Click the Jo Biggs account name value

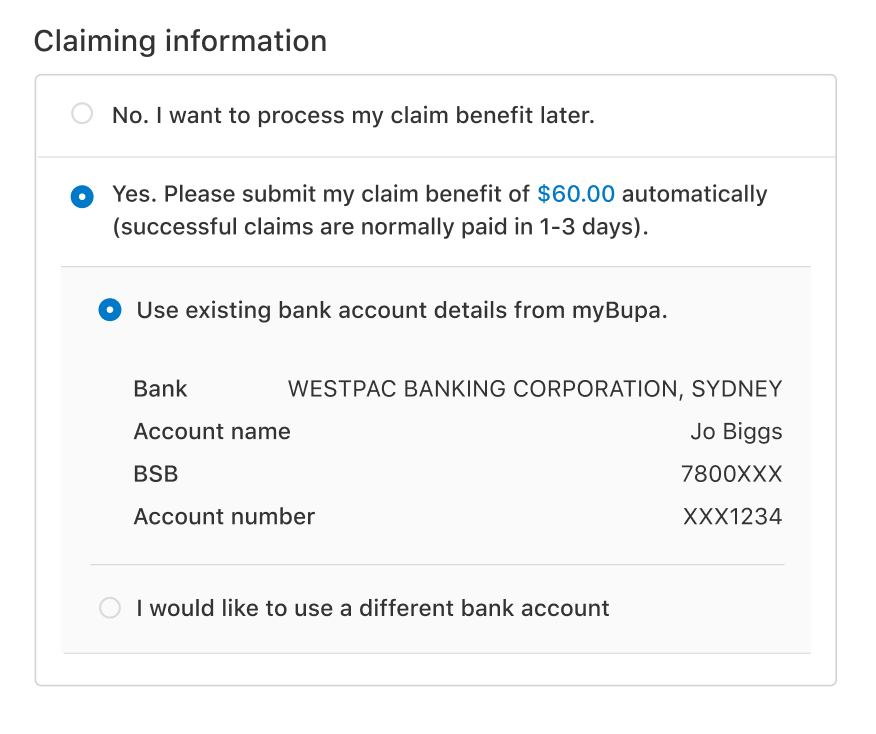pyautogui.click(x=736, y=432)
